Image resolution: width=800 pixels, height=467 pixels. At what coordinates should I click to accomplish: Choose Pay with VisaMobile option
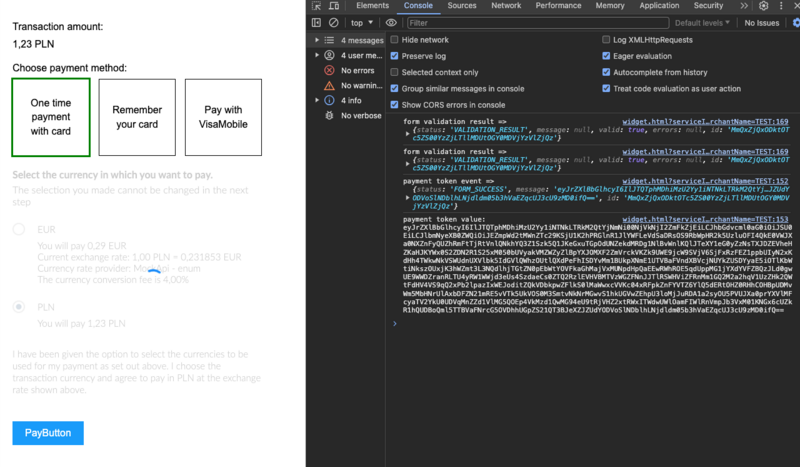(x=223, y=117)
